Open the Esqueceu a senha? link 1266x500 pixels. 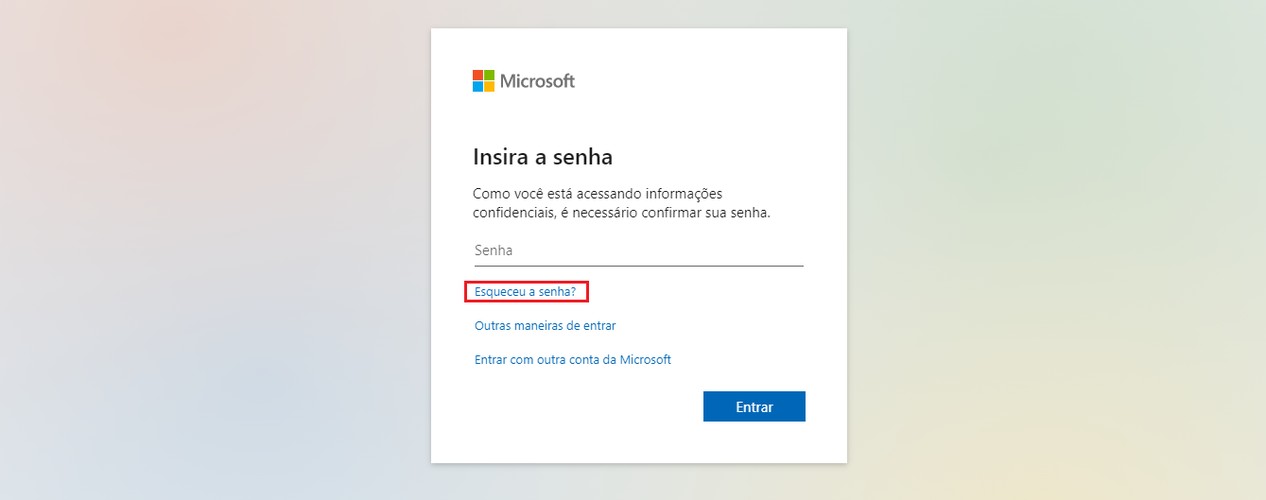(525, 292)
